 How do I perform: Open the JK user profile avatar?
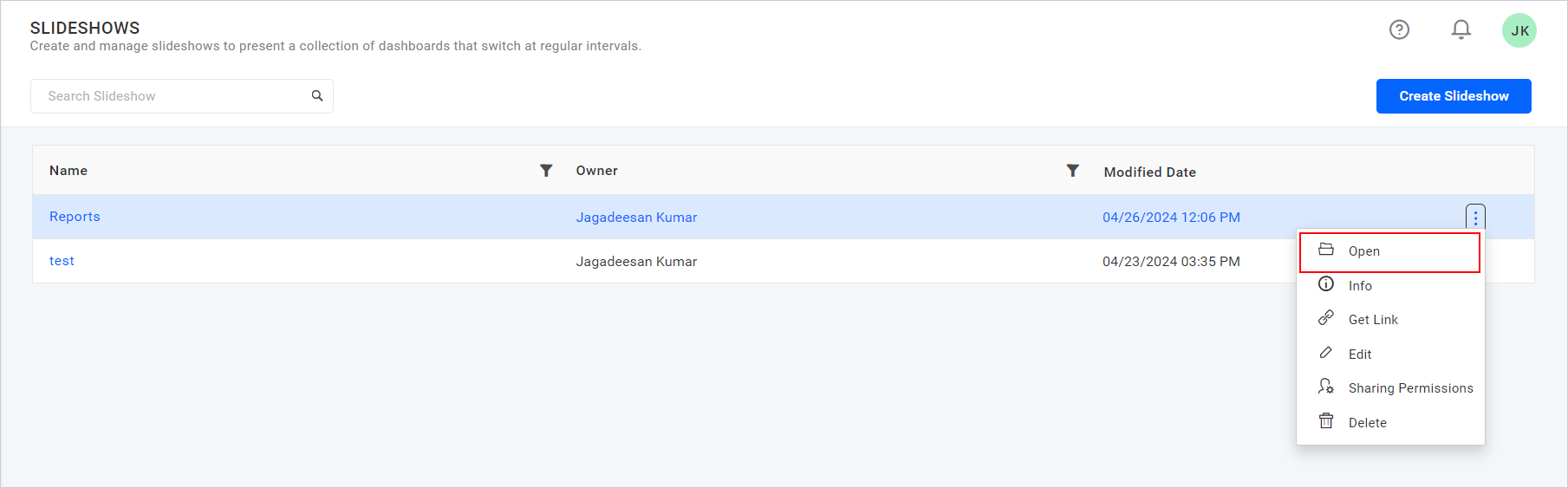coord(1519,30)
